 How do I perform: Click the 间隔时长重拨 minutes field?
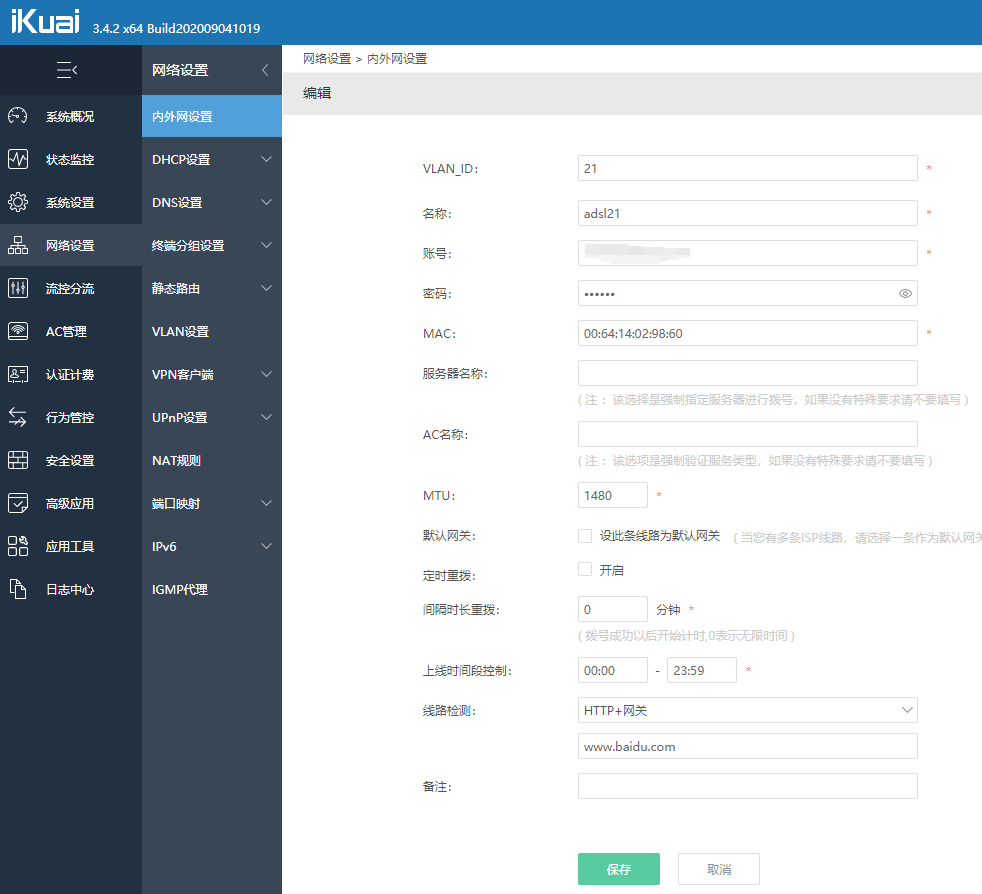pos(612,609)
